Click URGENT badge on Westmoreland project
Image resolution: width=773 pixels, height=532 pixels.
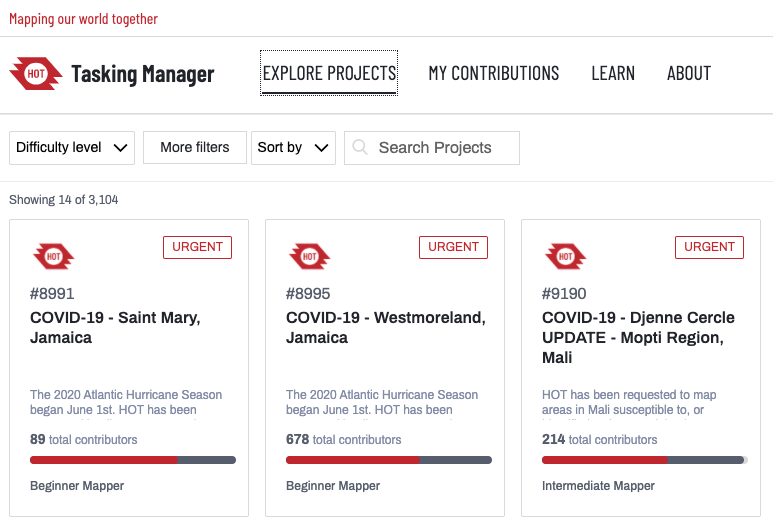[453, 247]
